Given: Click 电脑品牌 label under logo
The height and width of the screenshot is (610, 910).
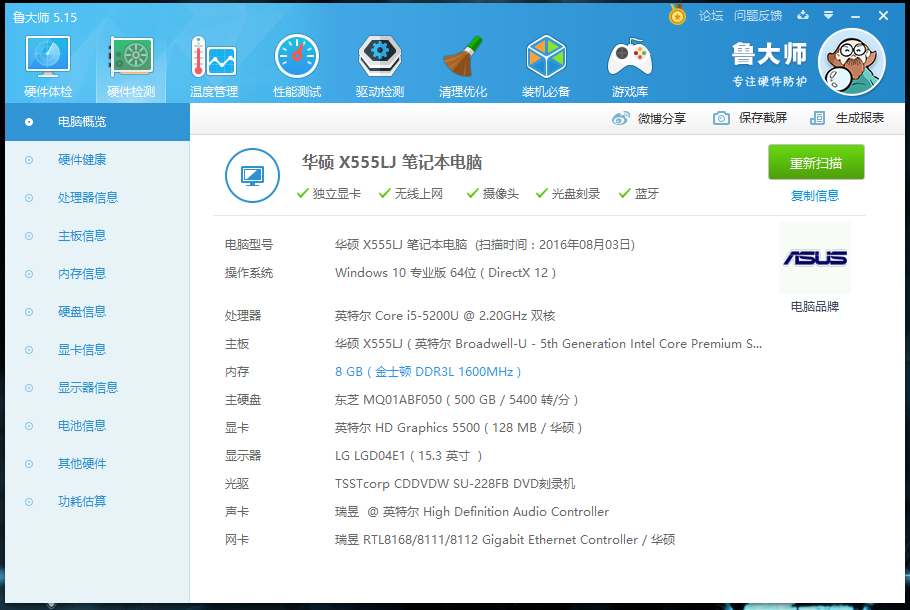Looking at the screenshot, I should (815, 306).
